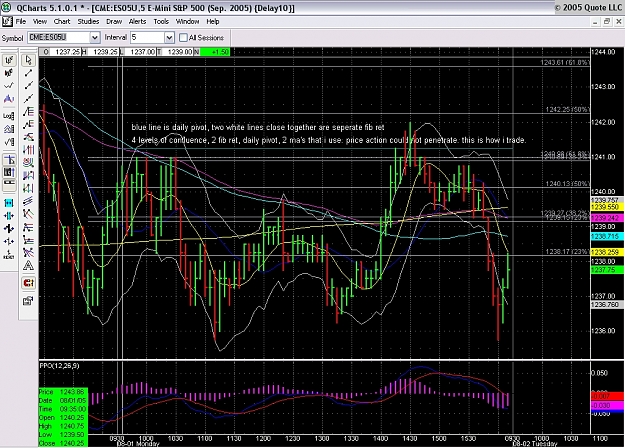Click the Time 09:35:00 row in data panel
Screen dimensions: 625x448
click(63, 409)
